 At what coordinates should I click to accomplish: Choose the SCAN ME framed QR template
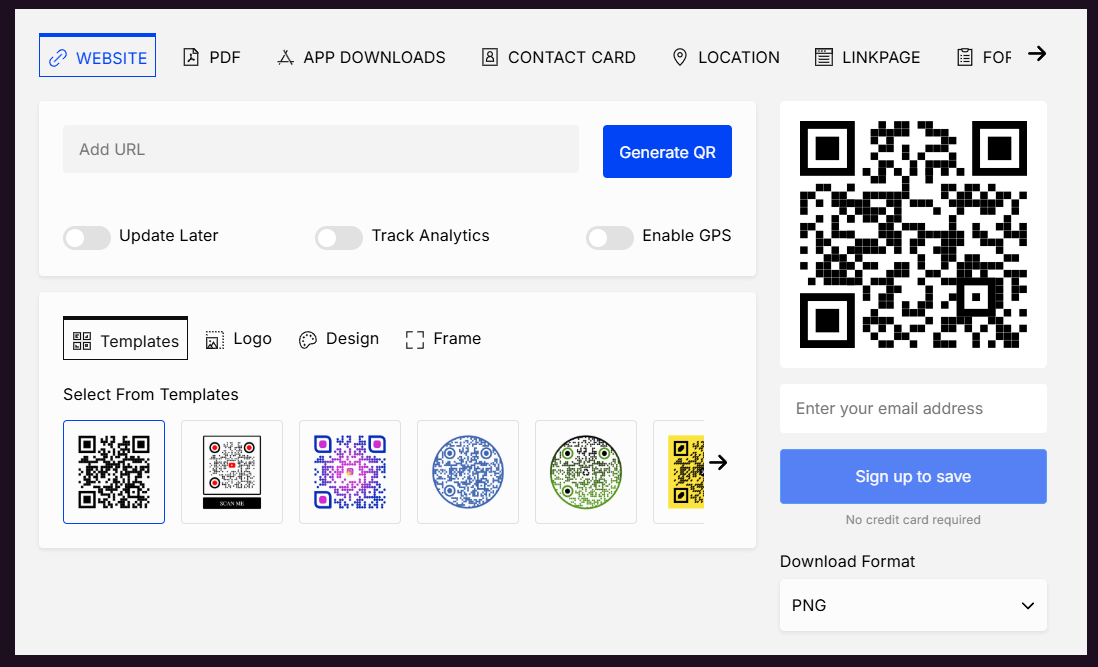point(232,472)
